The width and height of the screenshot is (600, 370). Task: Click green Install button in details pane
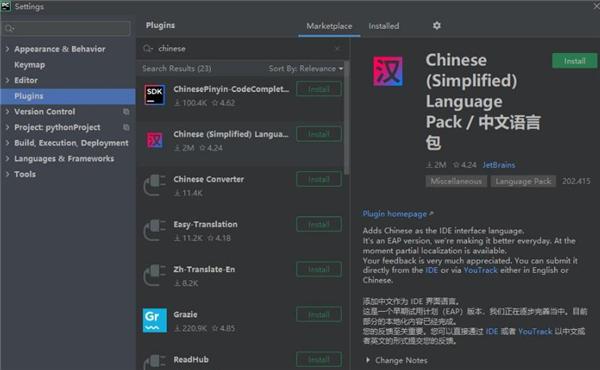(574, 61)
